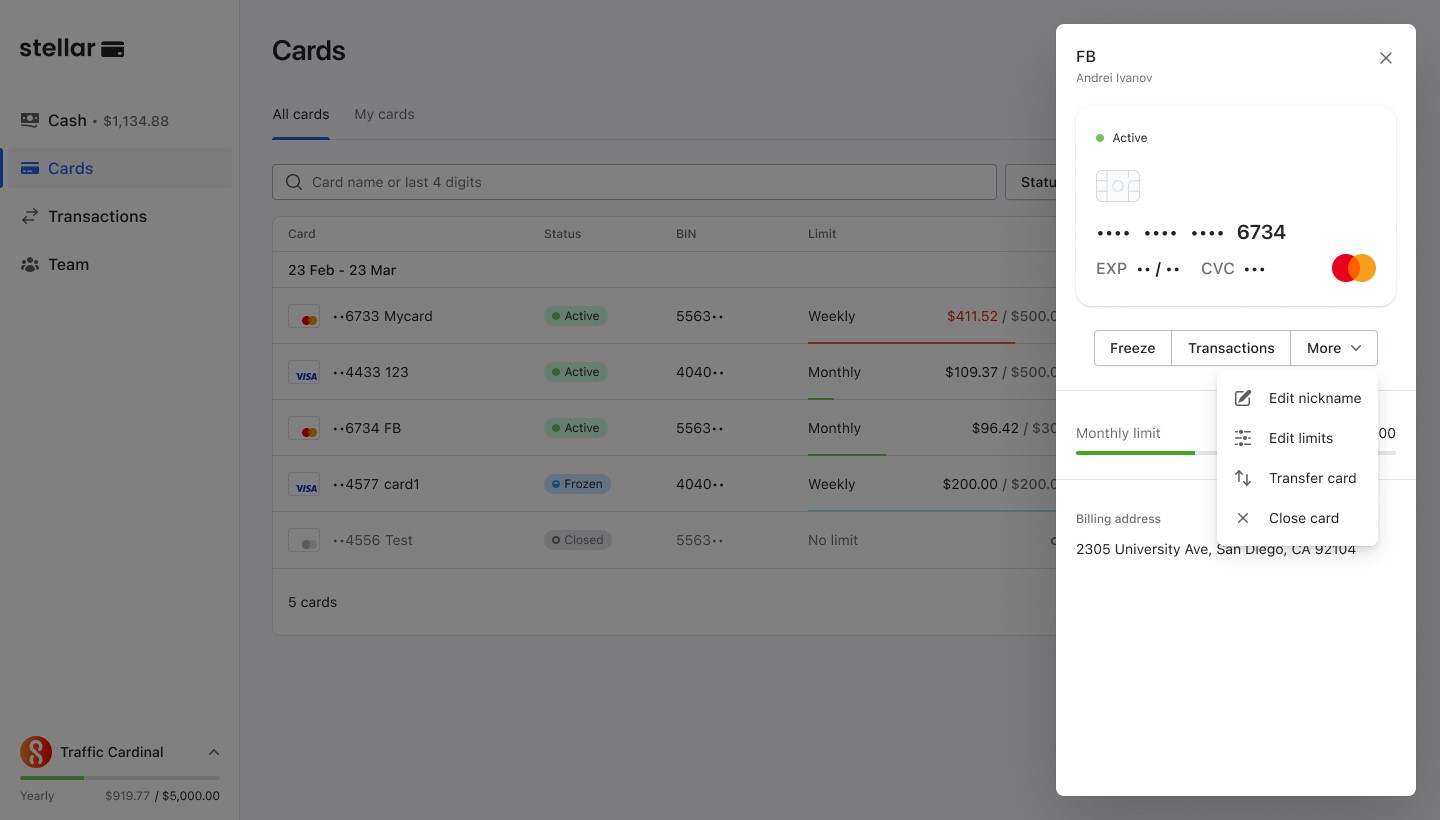
Task: Click grey card icon in 4556 Test row
Action: 304,540
